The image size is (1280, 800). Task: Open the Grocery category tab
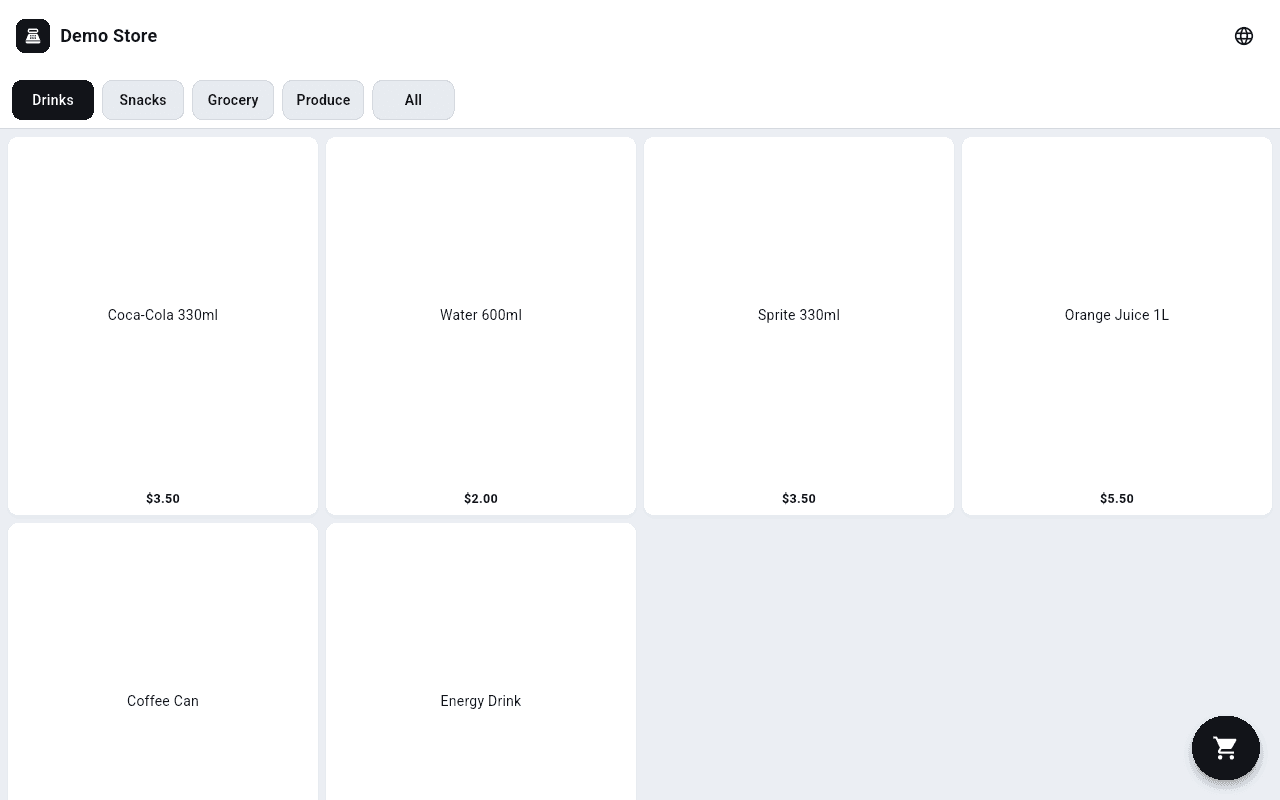233,100
